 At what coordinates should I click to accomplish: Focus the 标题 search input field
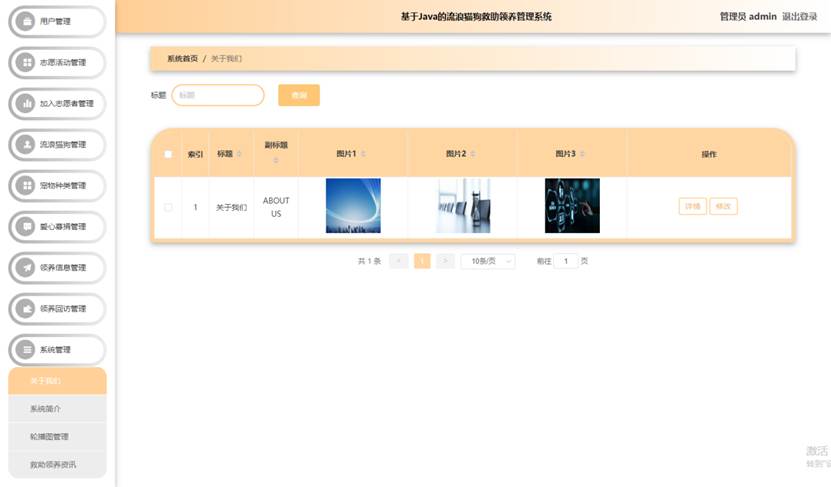[218, 95]
